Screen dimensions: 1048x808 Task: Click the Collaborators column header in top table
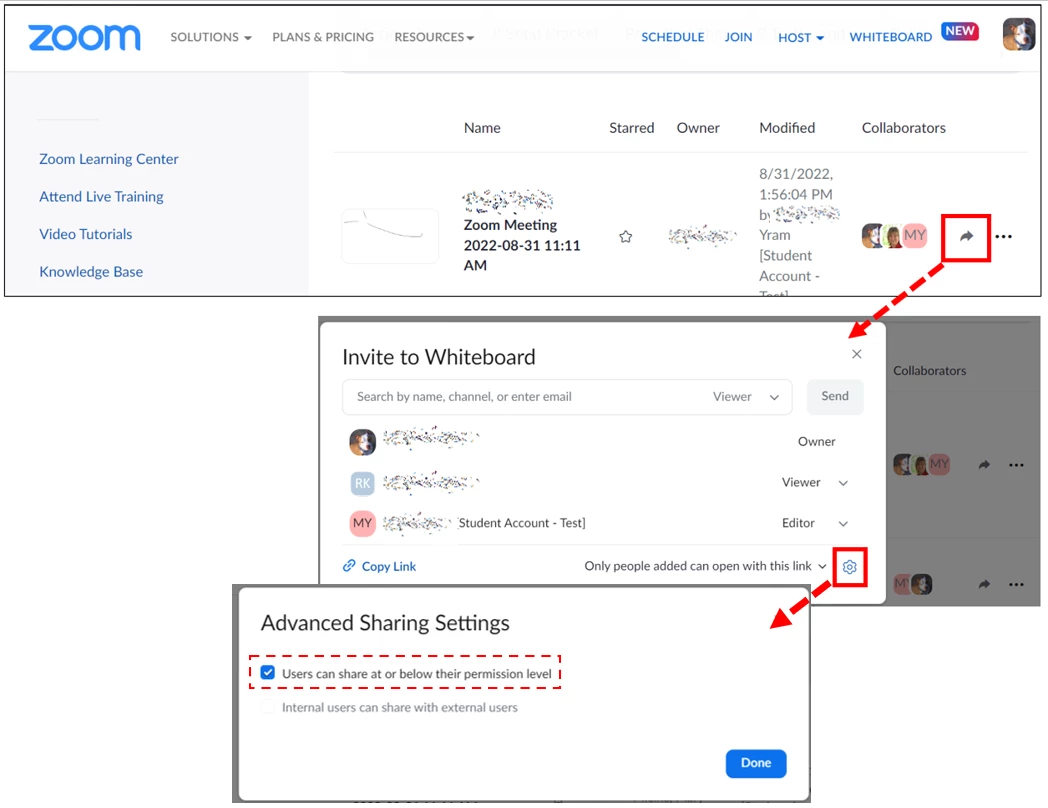tap(904, 128)
